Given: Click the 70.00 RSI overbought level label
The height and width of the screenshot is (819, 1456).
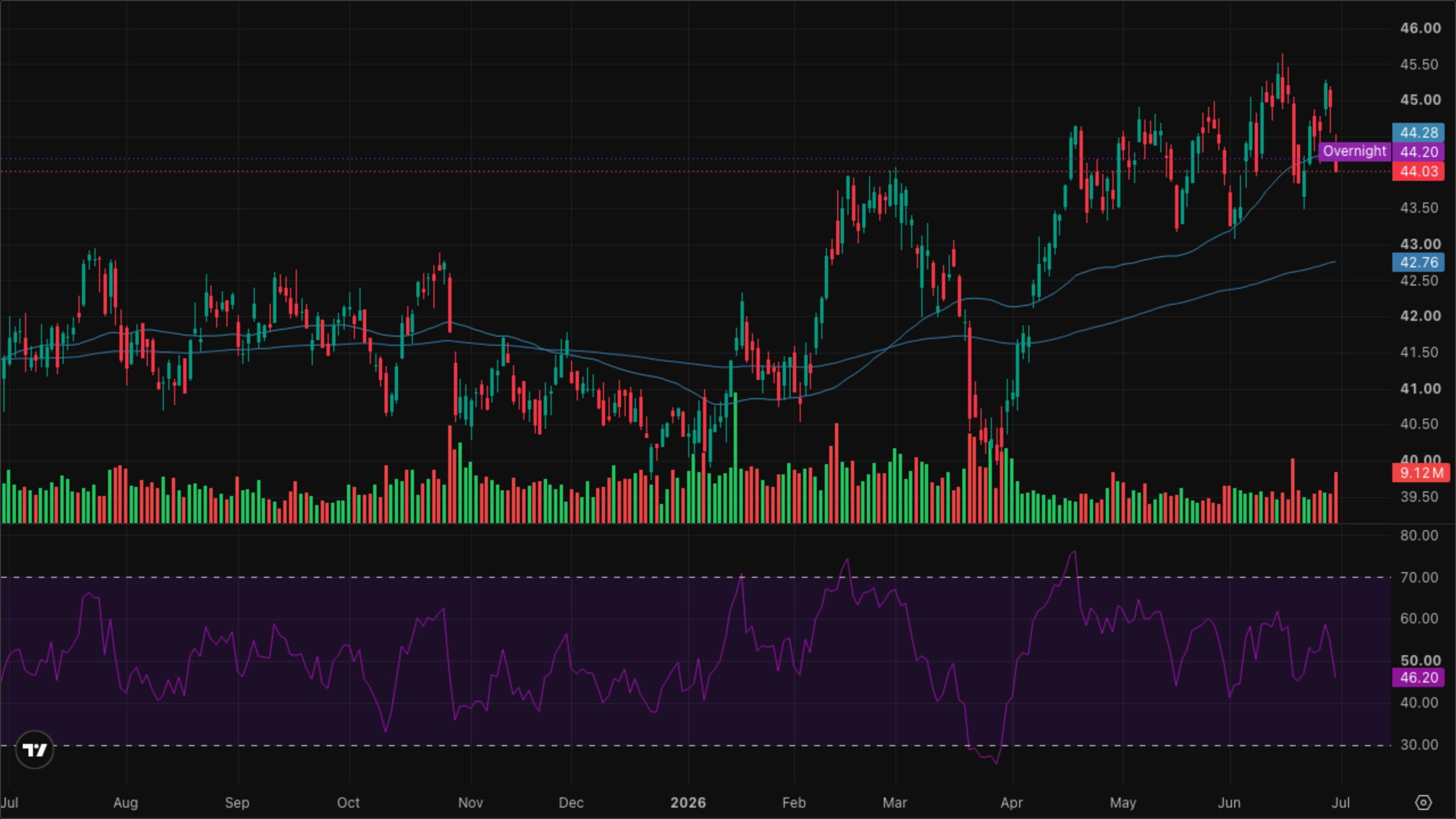Looking at the screenshot, I should point(1419,577).
